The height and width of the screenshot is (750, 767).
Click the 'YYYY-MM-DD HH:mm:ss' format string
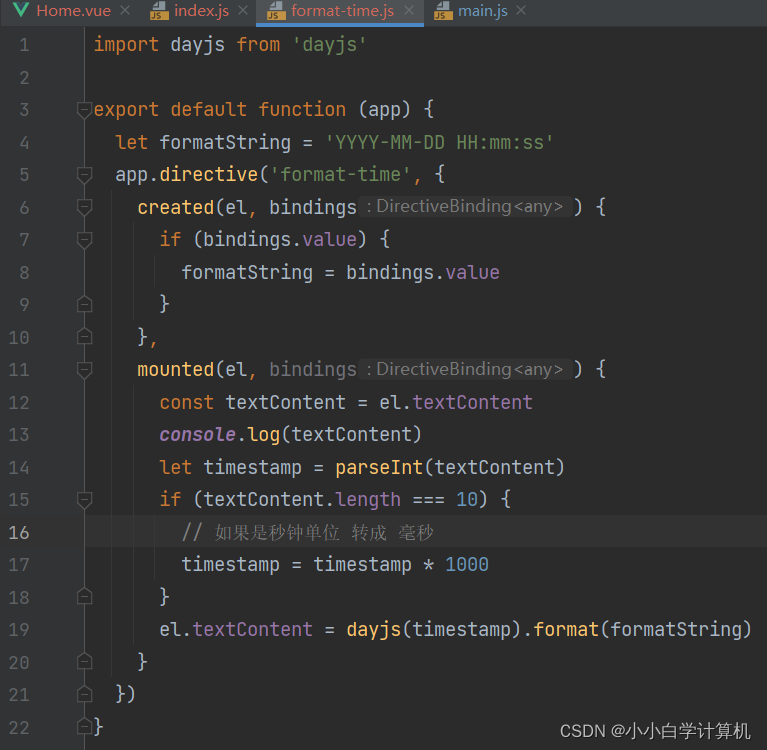439,143
